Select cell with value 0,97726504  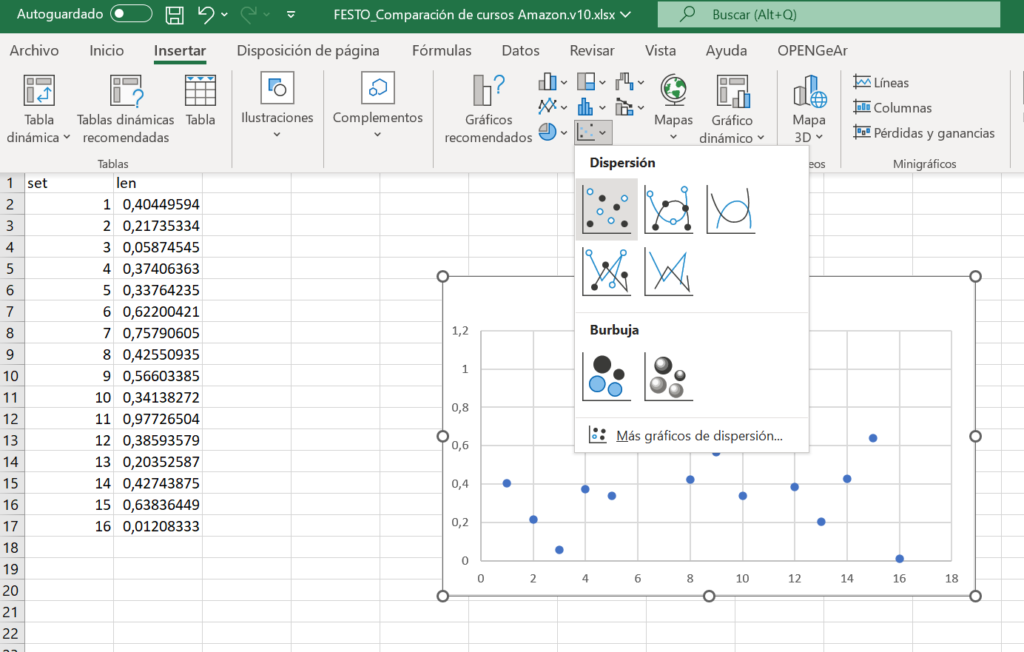[x=158, y=419]
